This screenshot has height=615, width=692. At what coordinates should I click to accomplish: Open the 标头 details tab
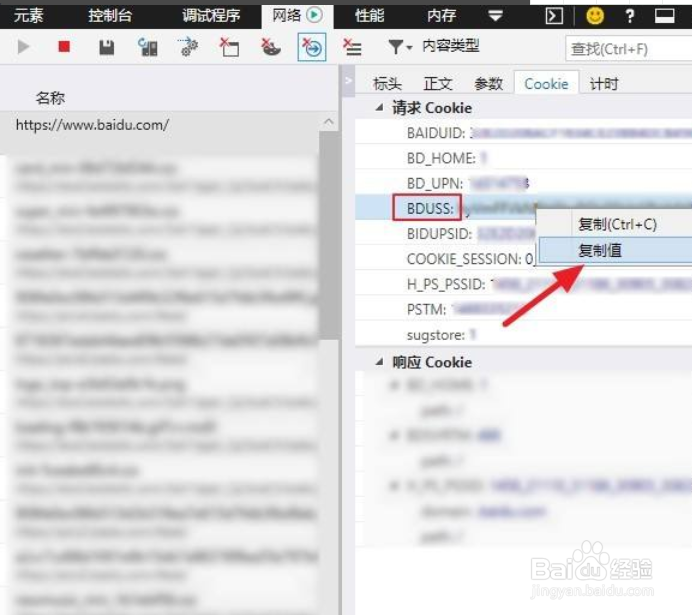387,83
